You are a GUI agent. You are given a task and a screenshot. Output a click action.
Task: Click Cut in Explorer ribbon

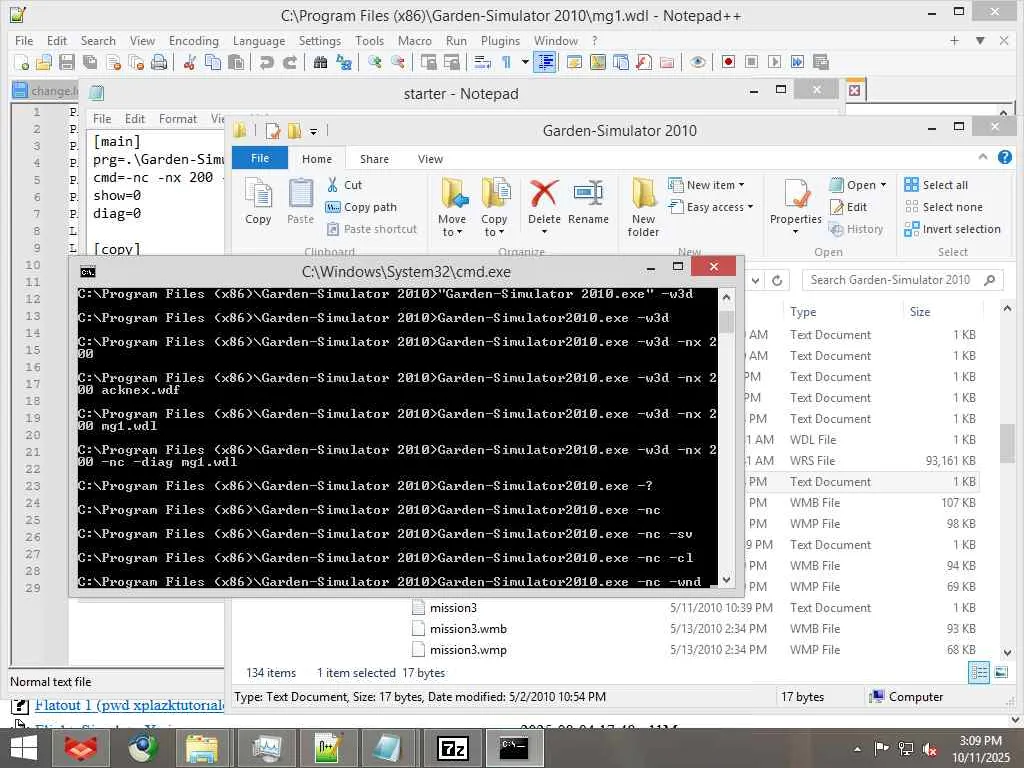coord(345,185)
